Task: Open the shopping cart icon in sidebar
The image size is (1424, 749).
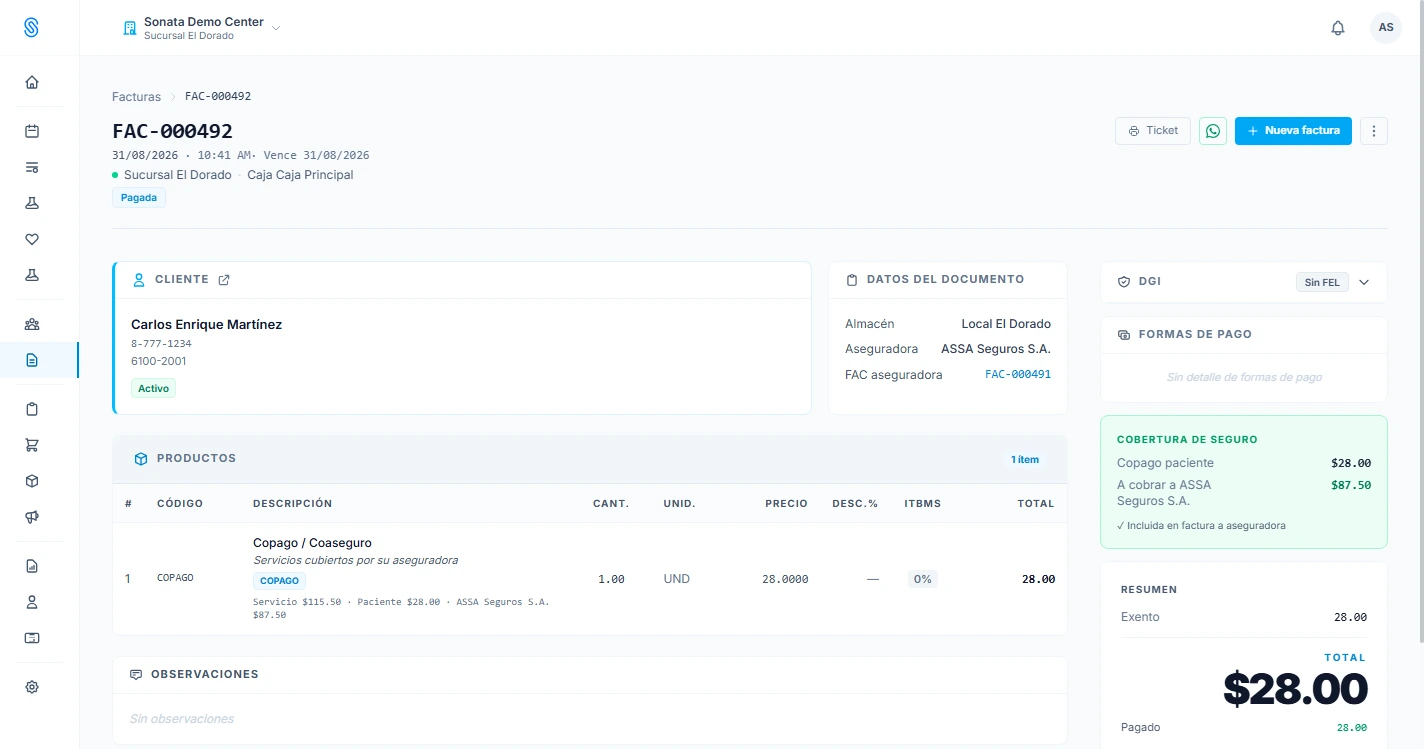Action: pyautogui.click(x=32, y=445)
